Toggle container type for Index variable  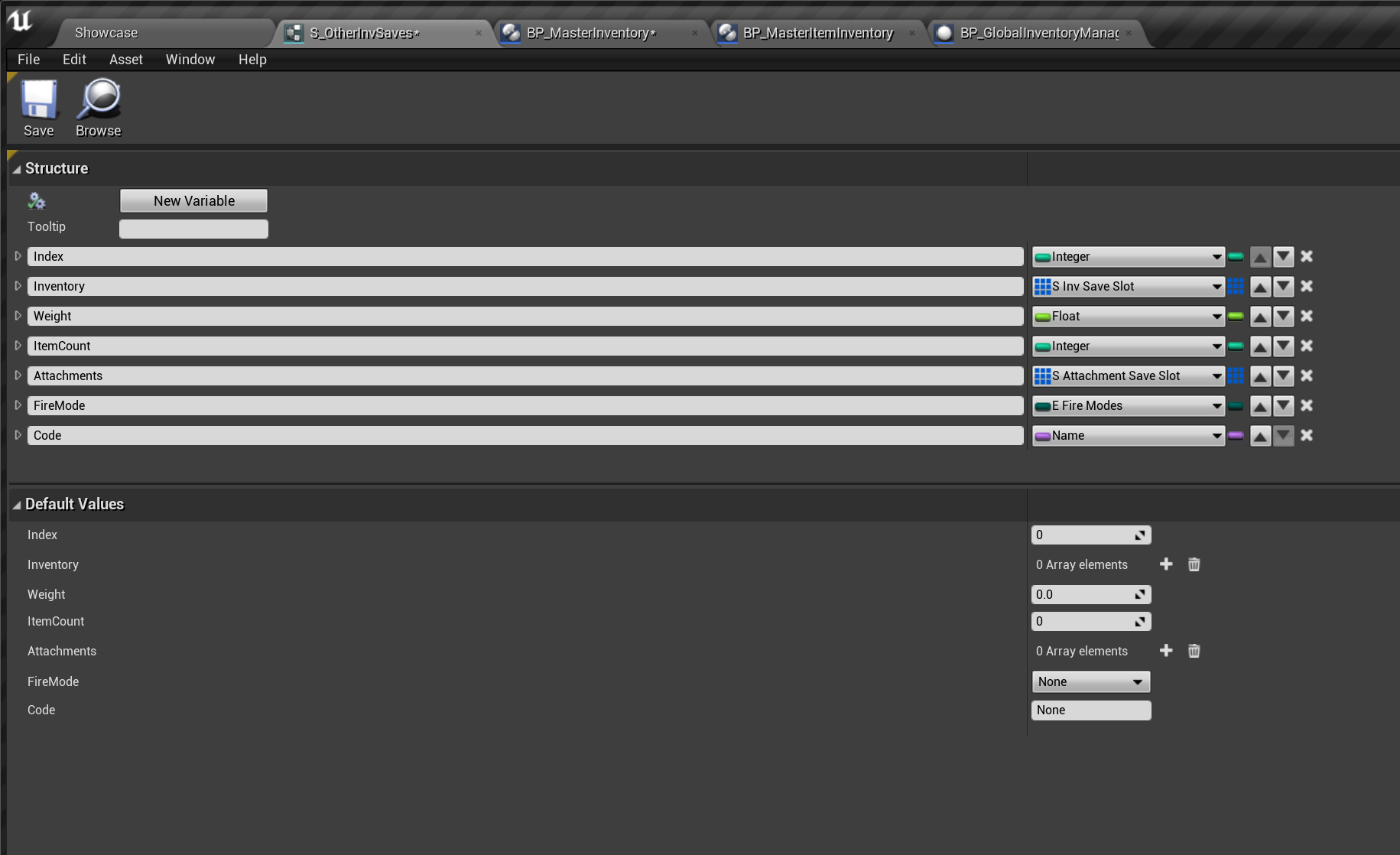[1236, 257]
